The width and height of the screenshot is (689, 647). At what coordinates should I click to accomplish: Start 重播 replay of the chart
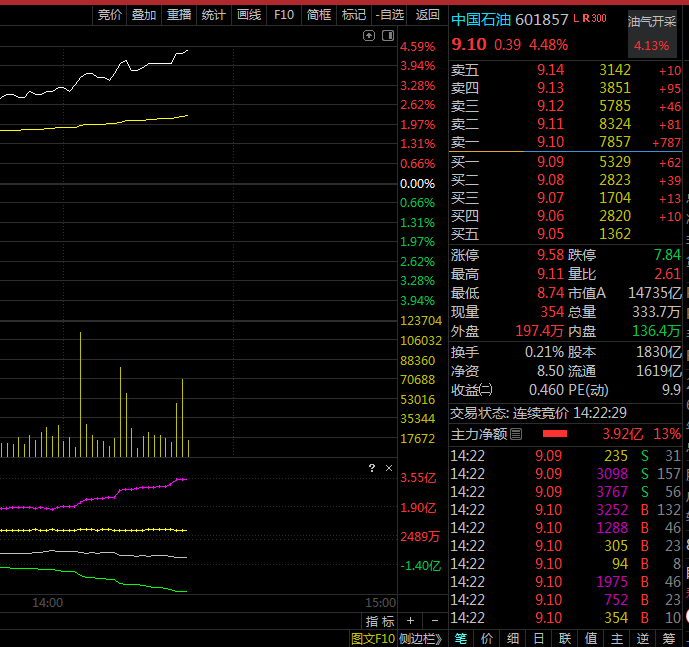[x=179, y=15]
